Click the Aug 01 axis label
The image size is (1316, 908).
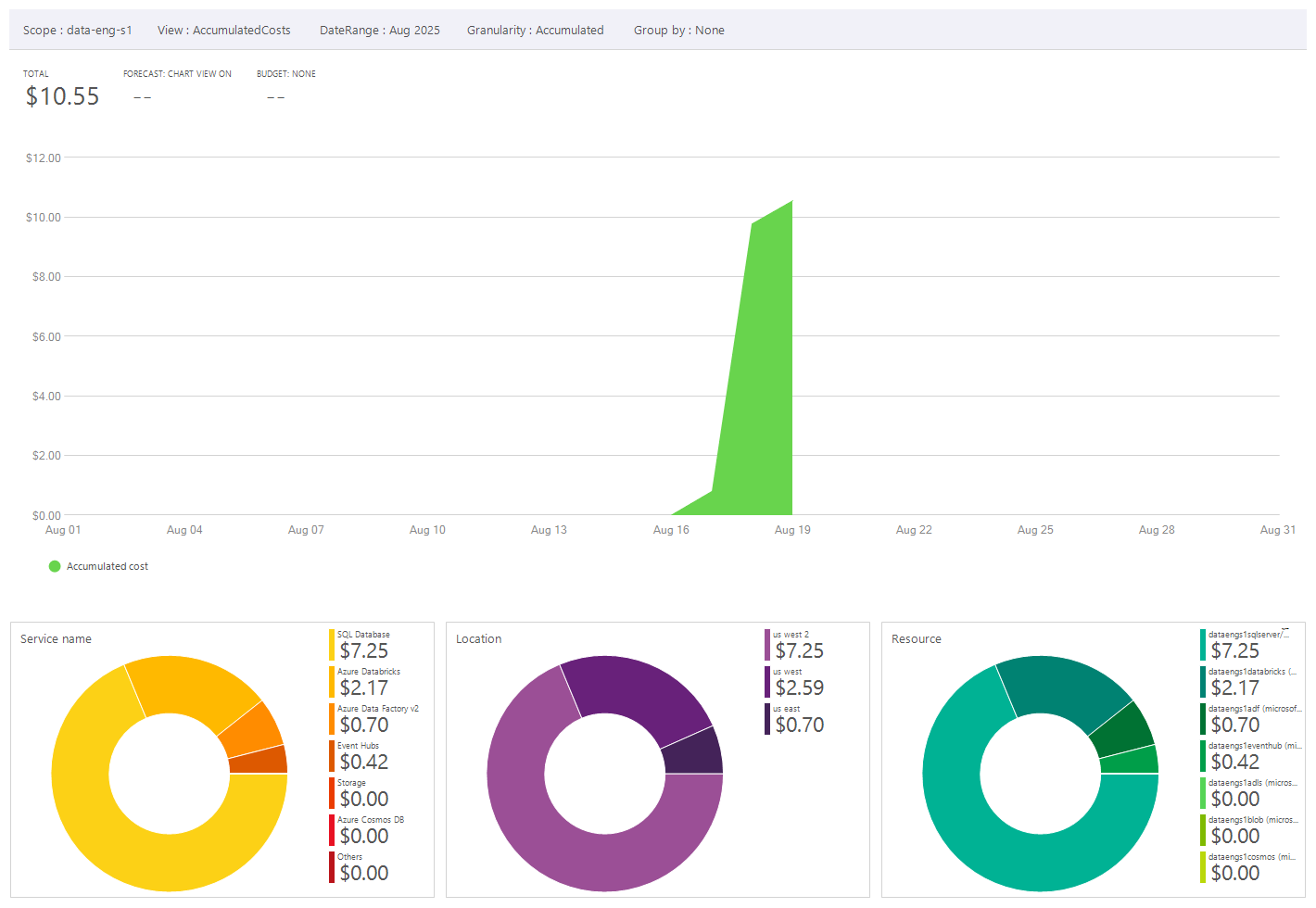click(x=63, y=530)
